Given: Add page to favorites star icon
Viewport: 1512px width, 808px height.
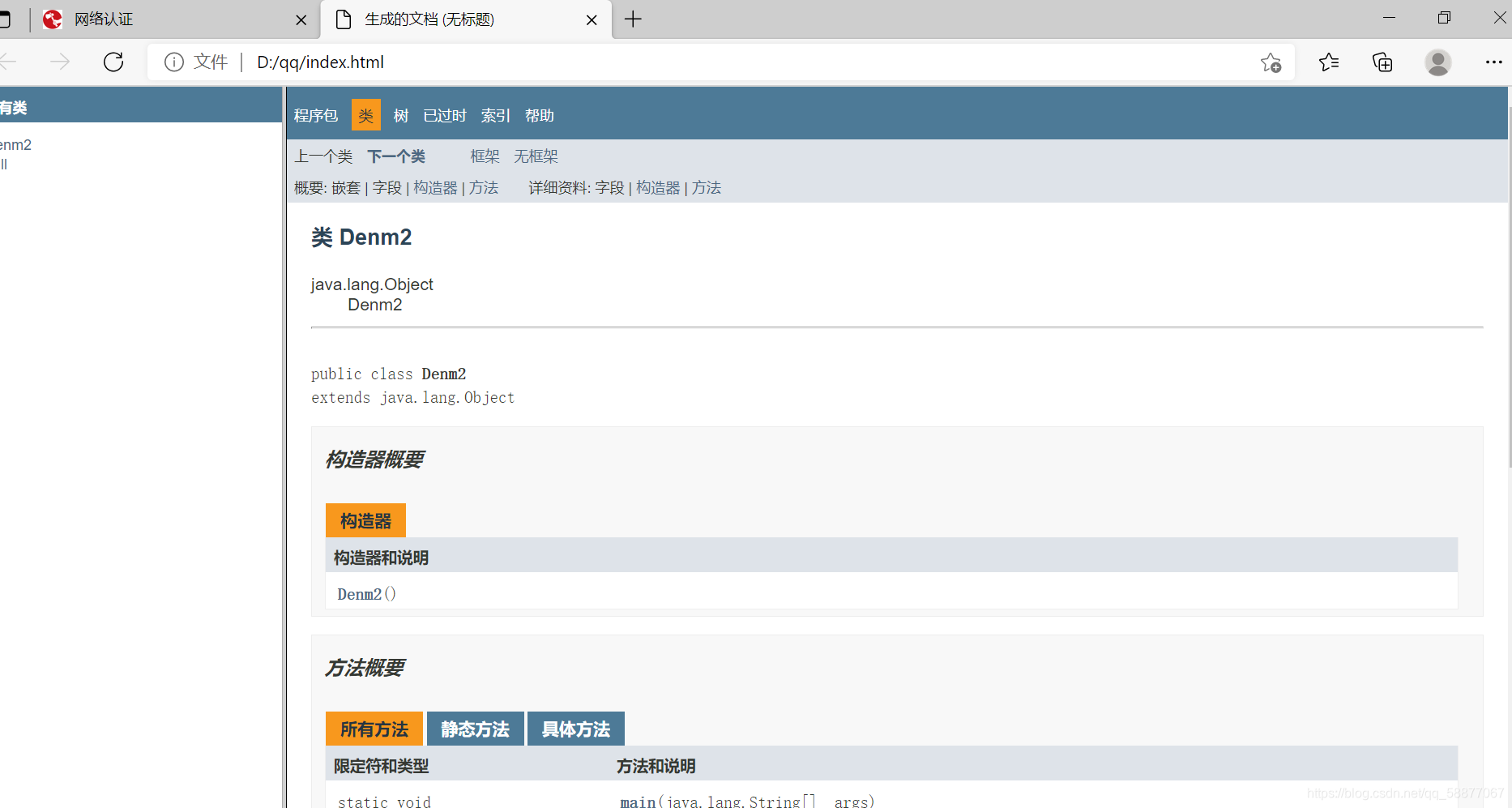Looking at the screenshot, I should (1271, 62).
